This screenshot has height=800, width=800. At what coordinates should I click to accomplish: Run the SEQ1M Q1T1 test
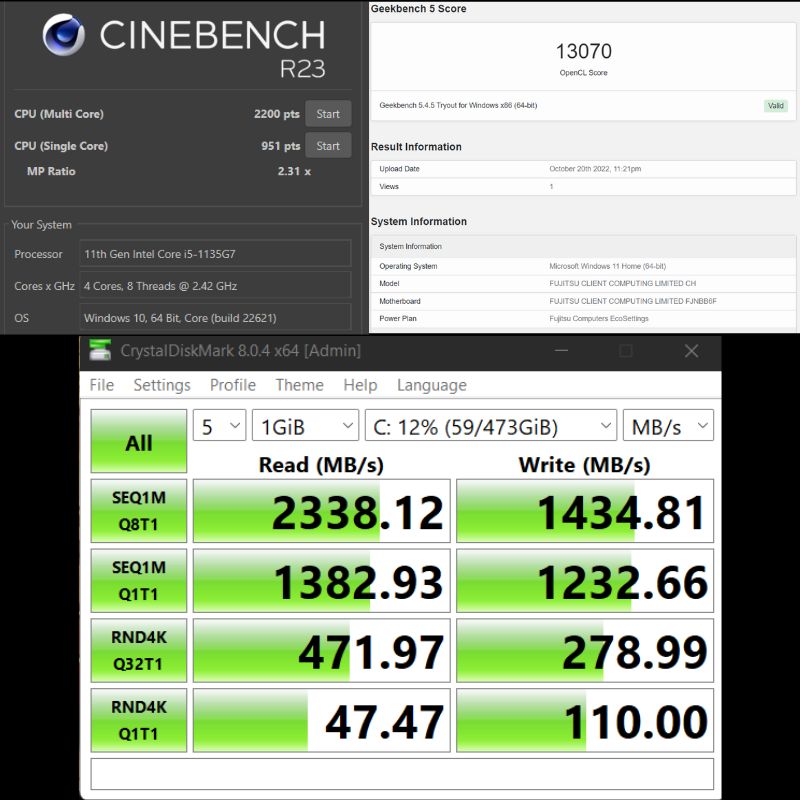click(x=139, y=581)
